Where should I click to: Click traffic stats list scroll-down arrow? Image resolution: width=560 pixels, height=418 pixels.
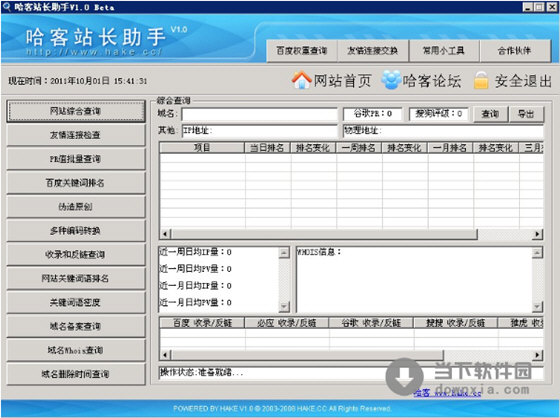(x=284, y=307)
